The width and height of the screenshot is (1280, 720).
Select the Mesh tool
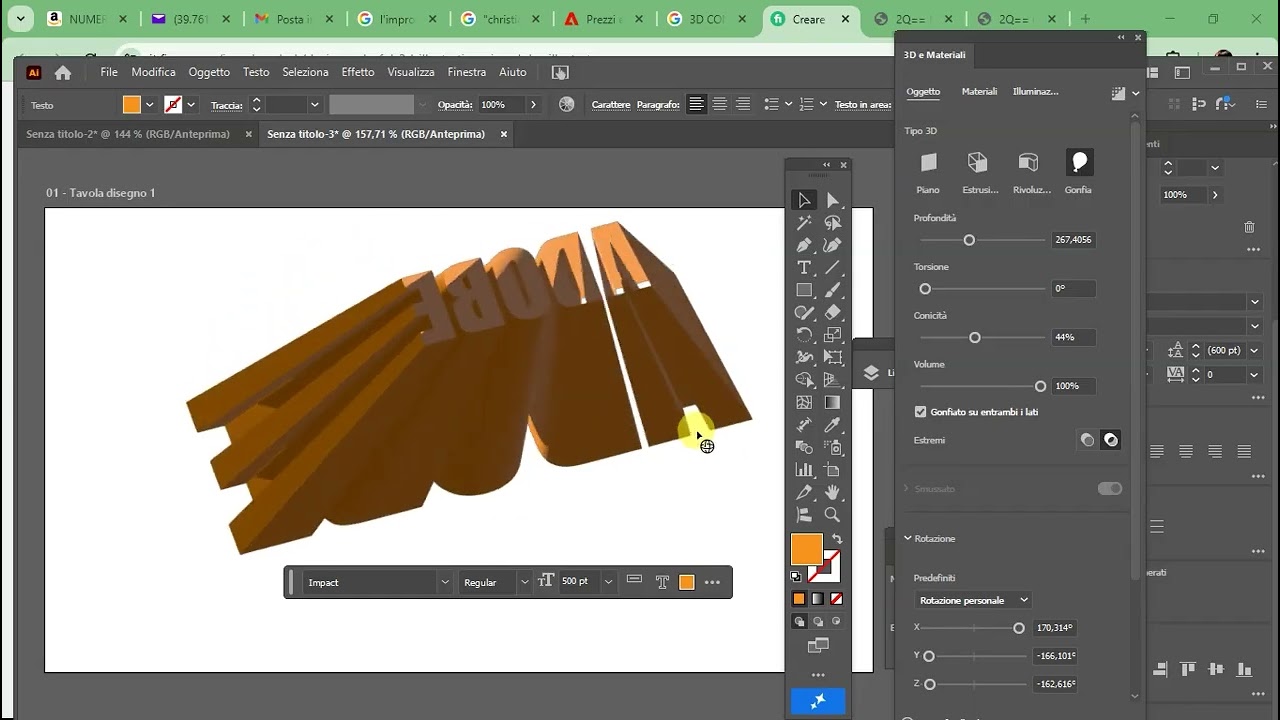(x=804, y=403)
